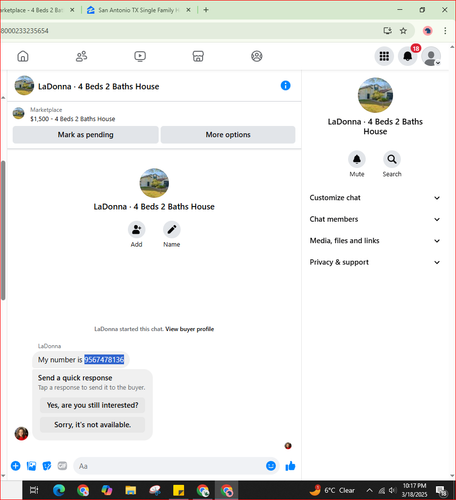Open the Groups icon in the top navigation
The height and width of the screenshot is (500, 456).
coord(256,56)
